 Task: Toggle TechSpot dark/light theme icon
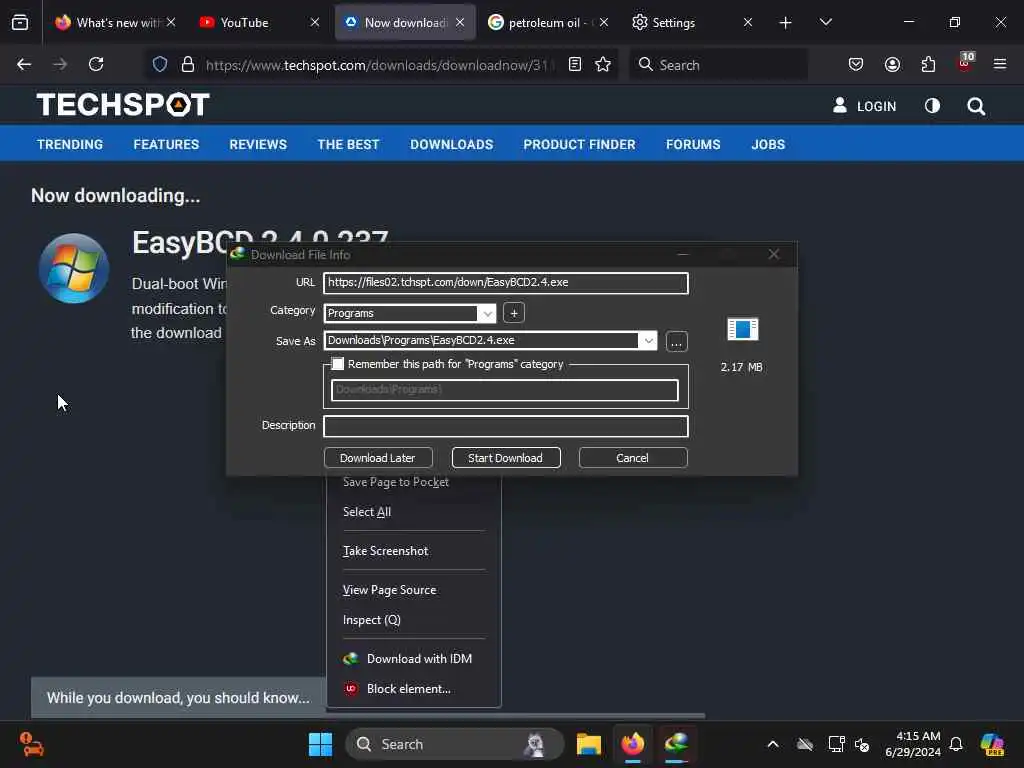click(932, 106)
